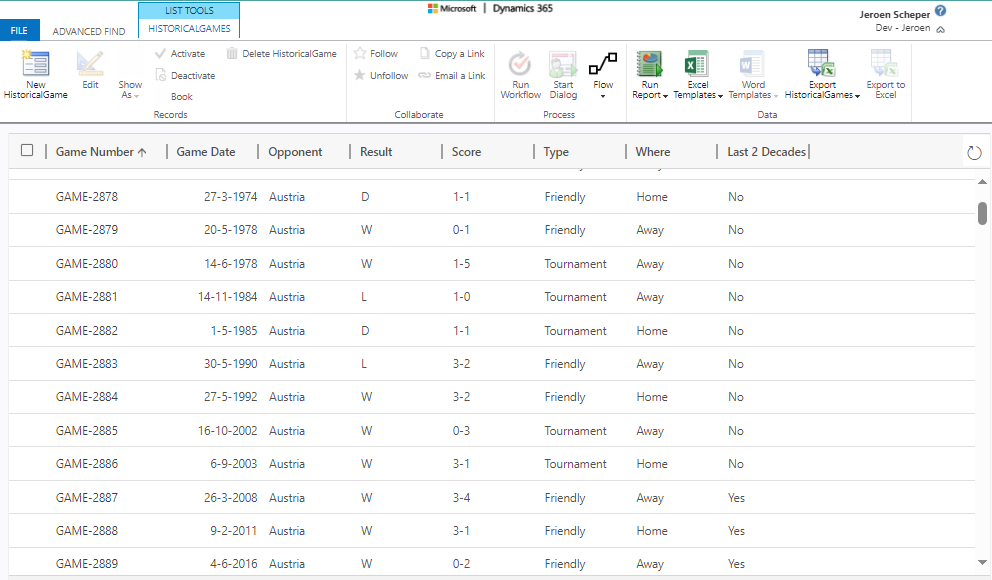The width and height of the screenshot is (992, 580).
Task: Click the Book button
Action: tap(182, 97)
